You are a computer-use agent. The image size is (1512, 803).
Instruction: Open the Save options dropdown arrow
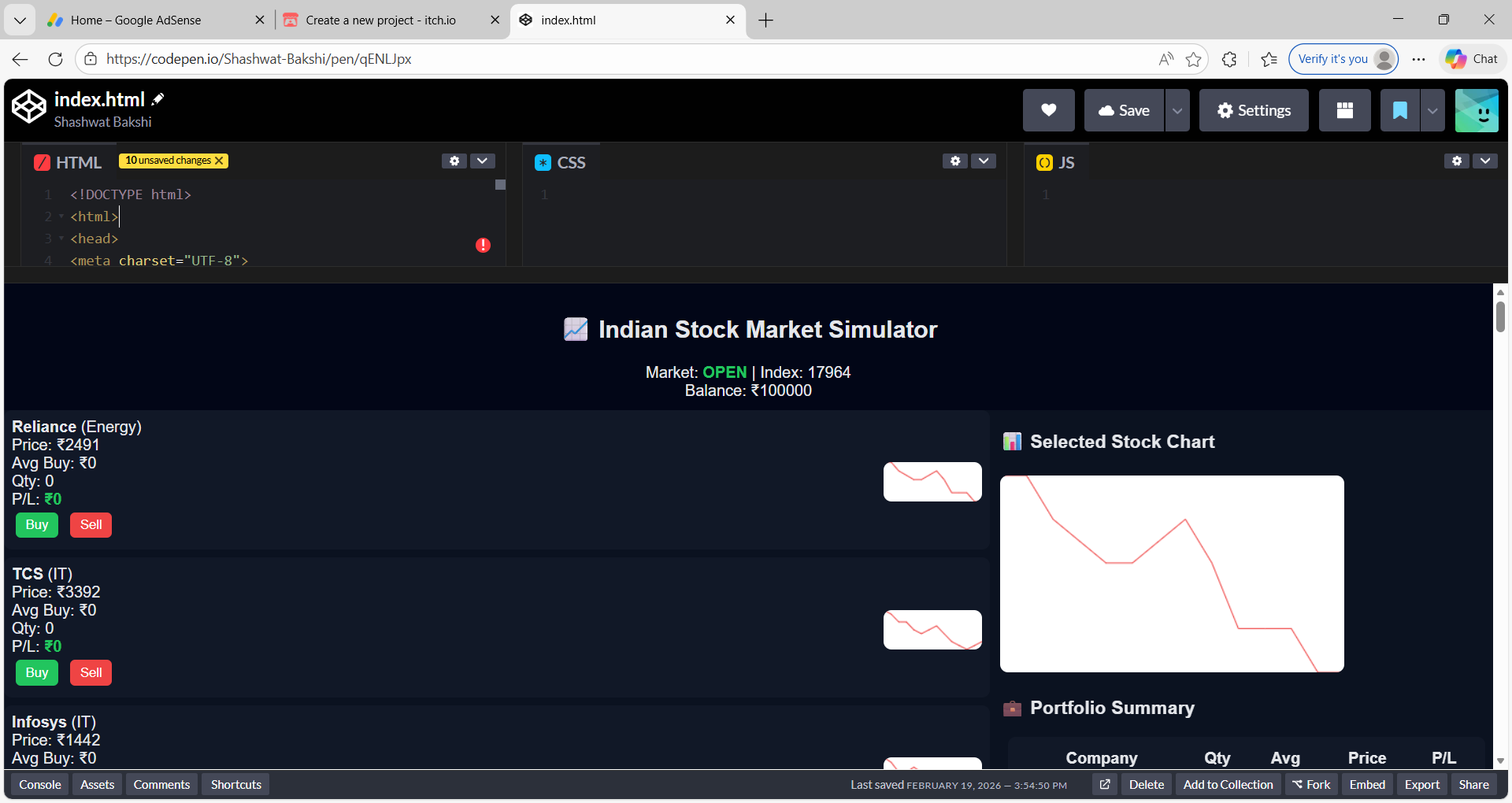click(1177, 110)
